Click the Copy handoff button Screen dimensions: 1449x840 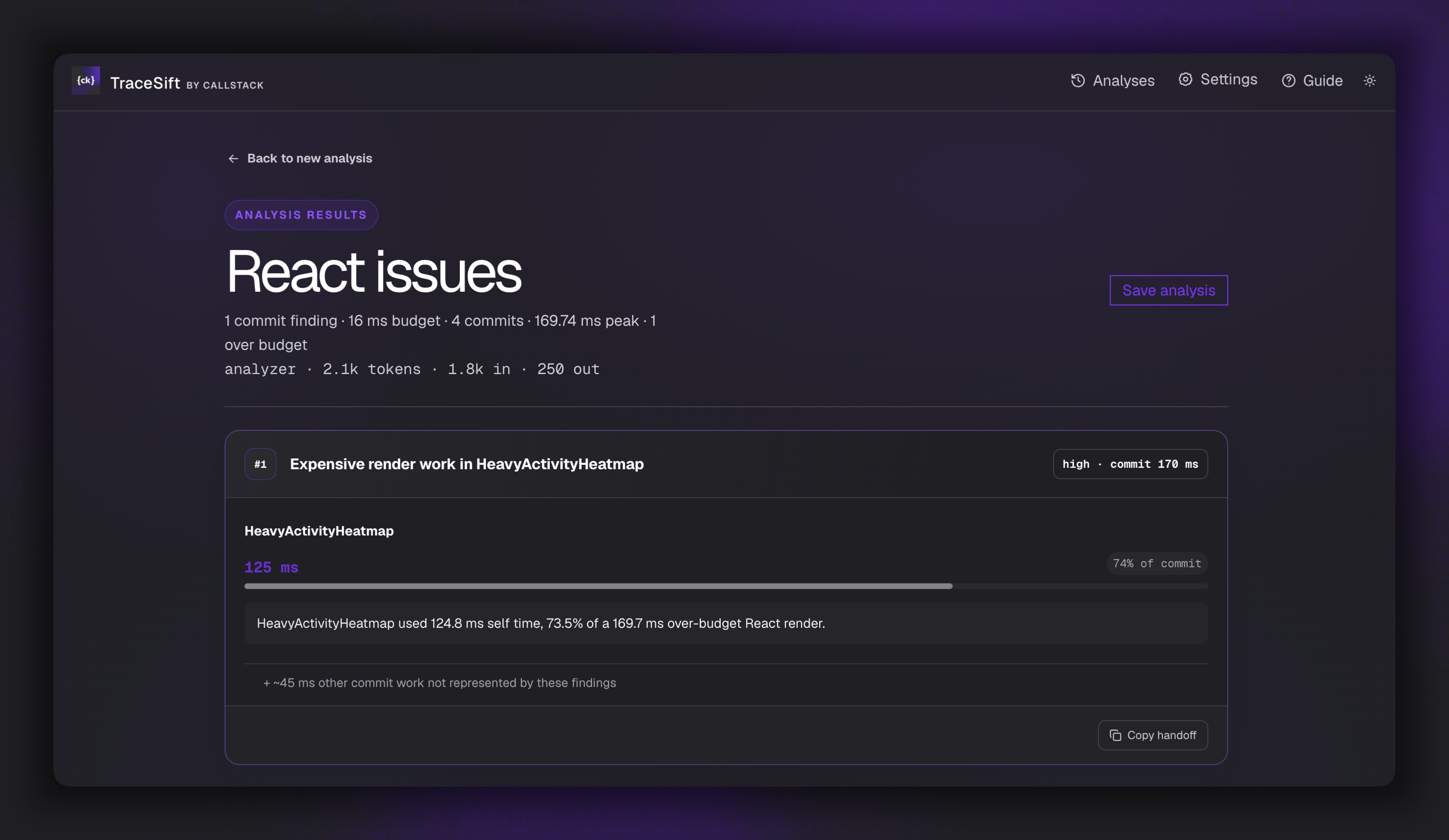(x=1153, y=735)
